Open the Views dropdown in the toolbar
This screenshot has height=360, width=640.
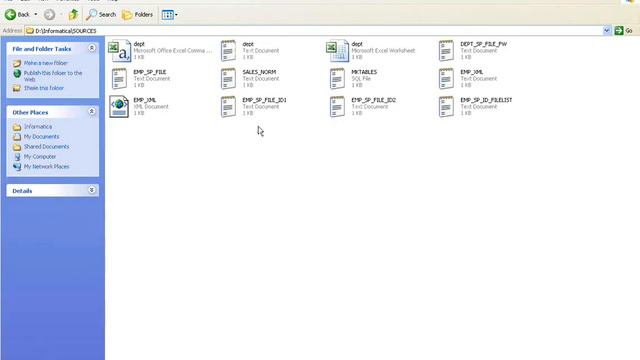click(x=169, y=15)
